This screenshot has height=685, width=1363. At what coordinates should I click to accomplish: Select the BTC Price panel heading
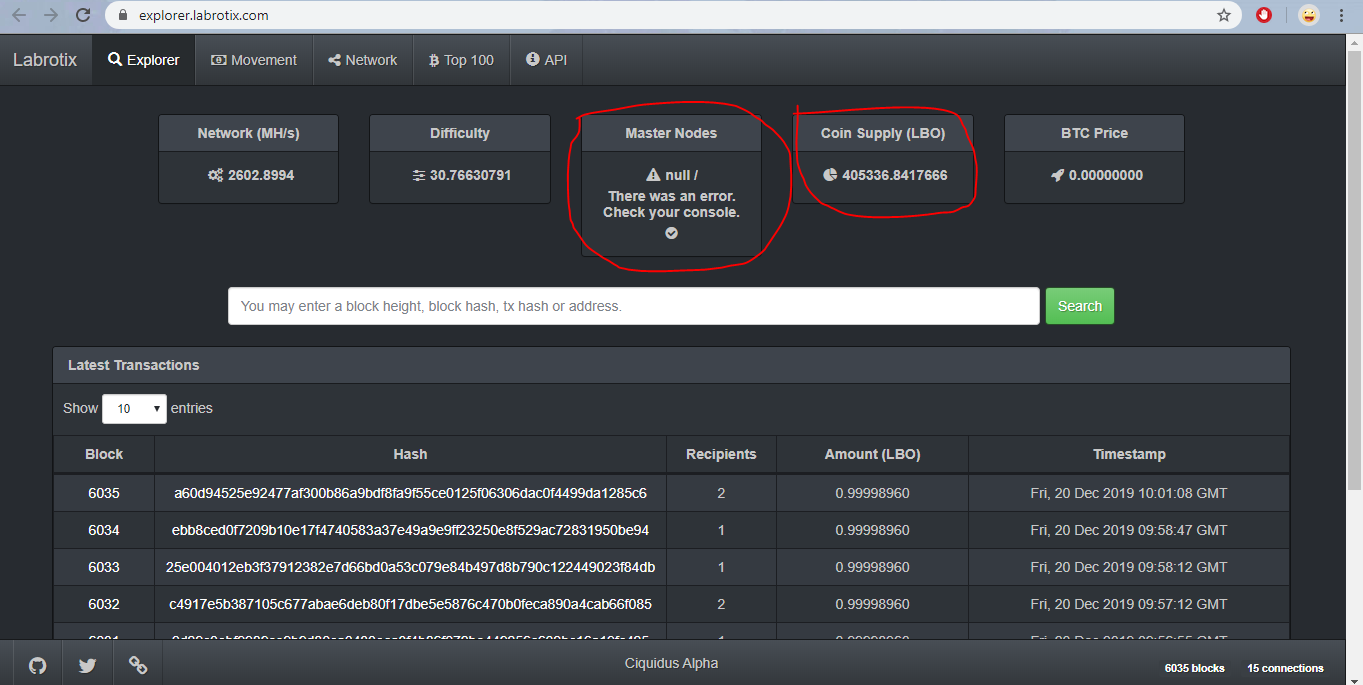coord(1094,133)
